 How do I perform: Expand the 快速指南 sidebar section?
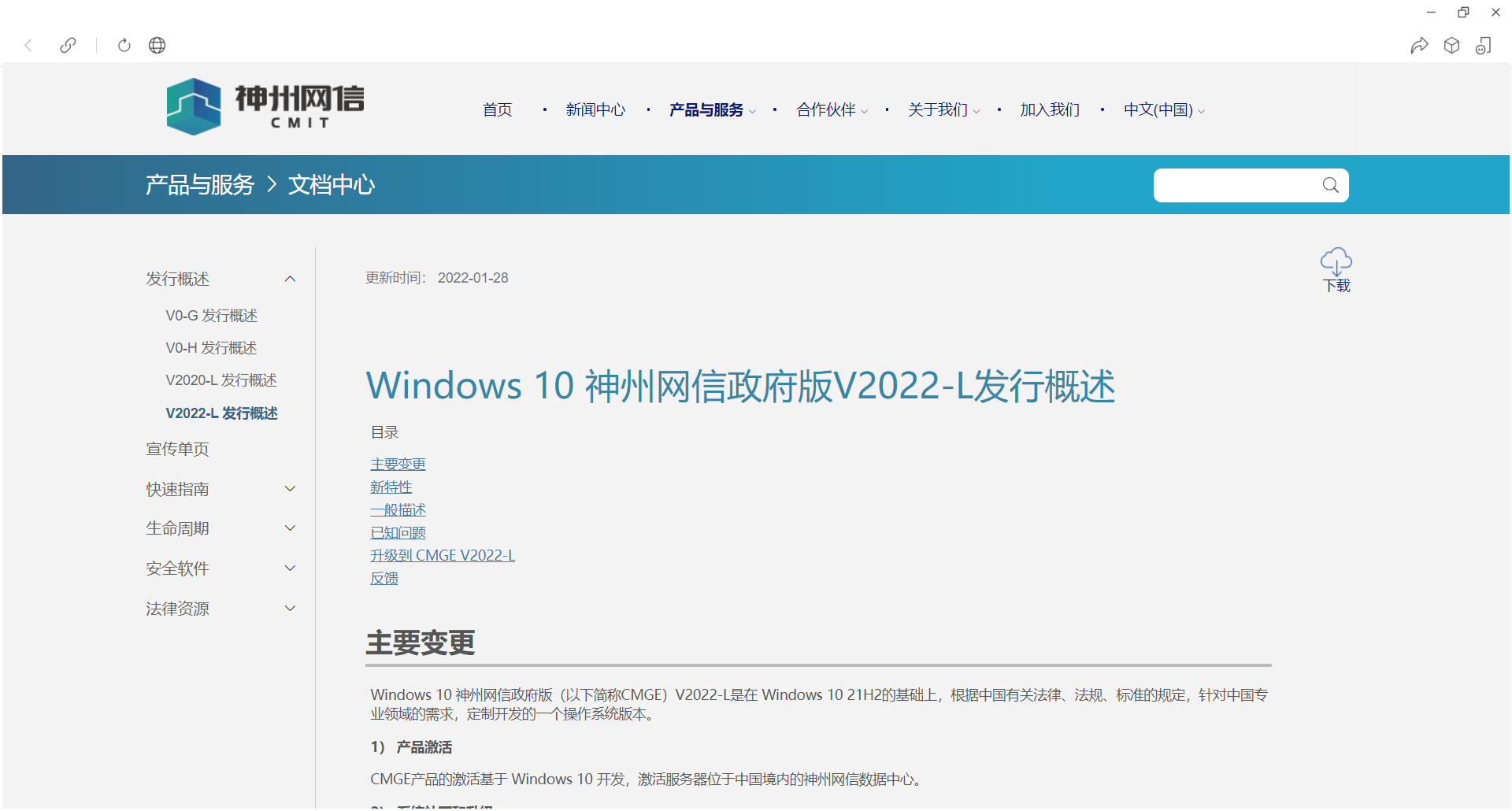pos(291,489)
